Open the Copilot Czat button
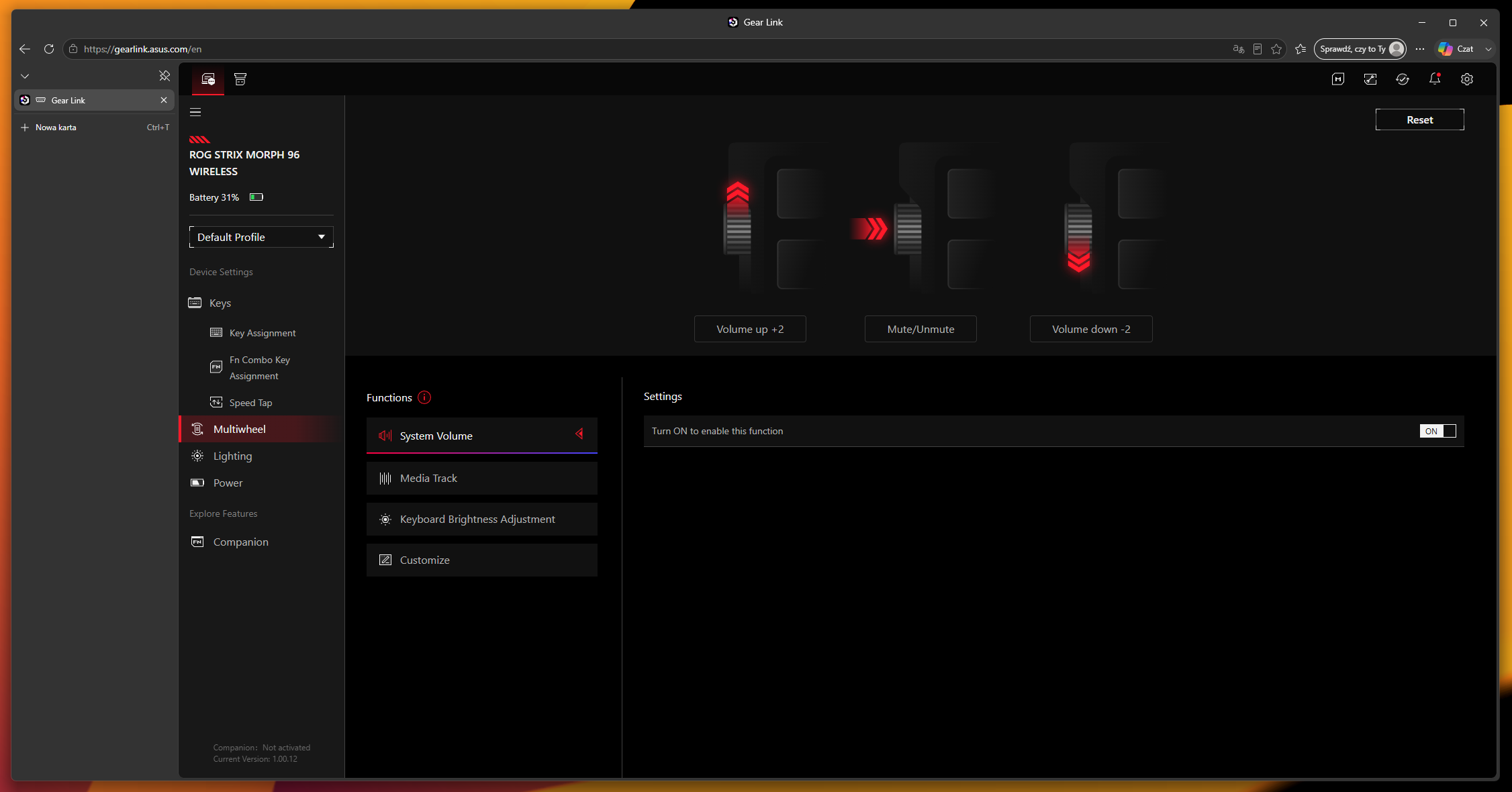 pyautogui.click(x=1456, y=49)
